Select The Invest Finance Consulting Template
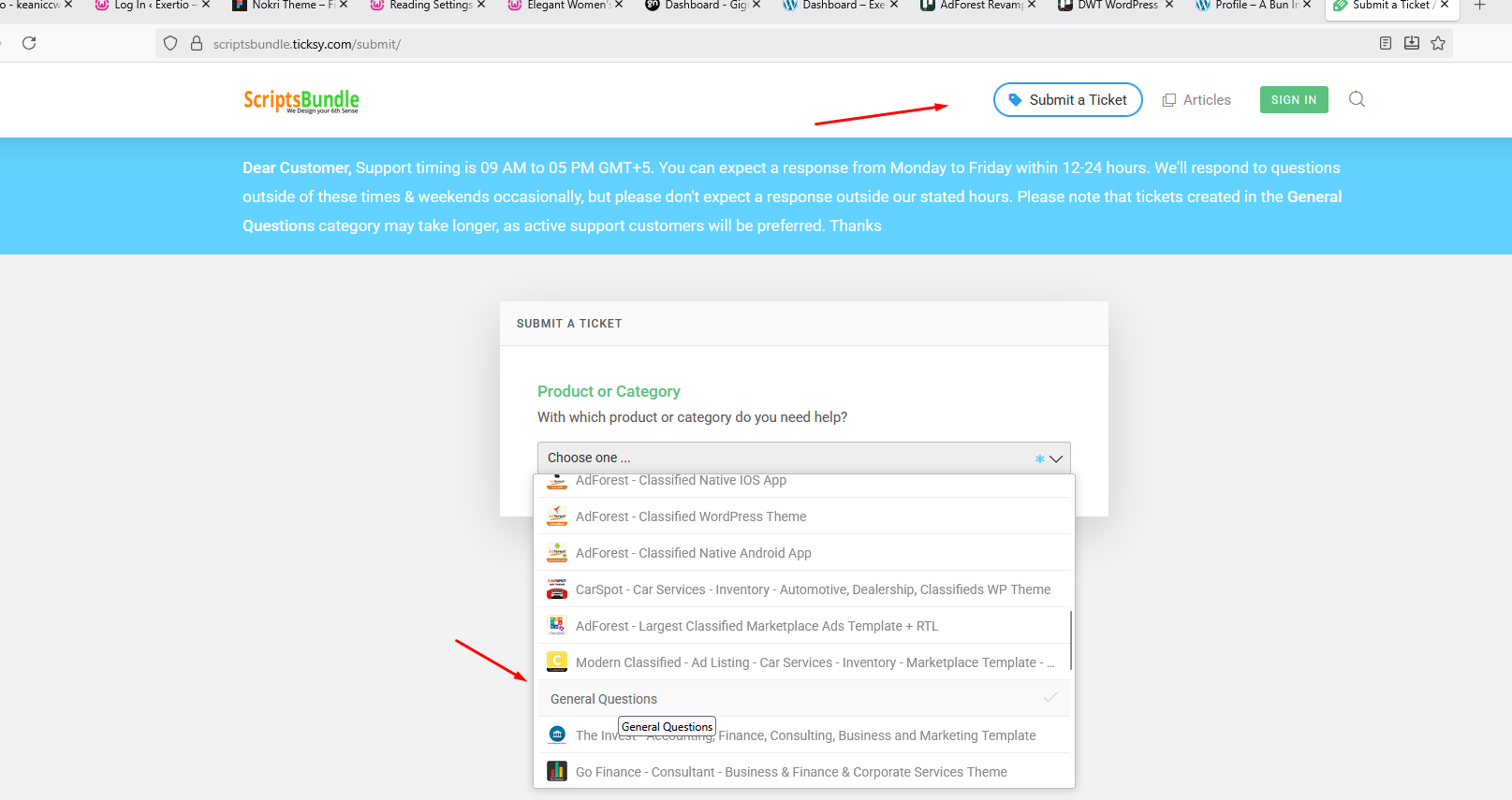Viewport: 1512px width, 800px height. (803, 735)
